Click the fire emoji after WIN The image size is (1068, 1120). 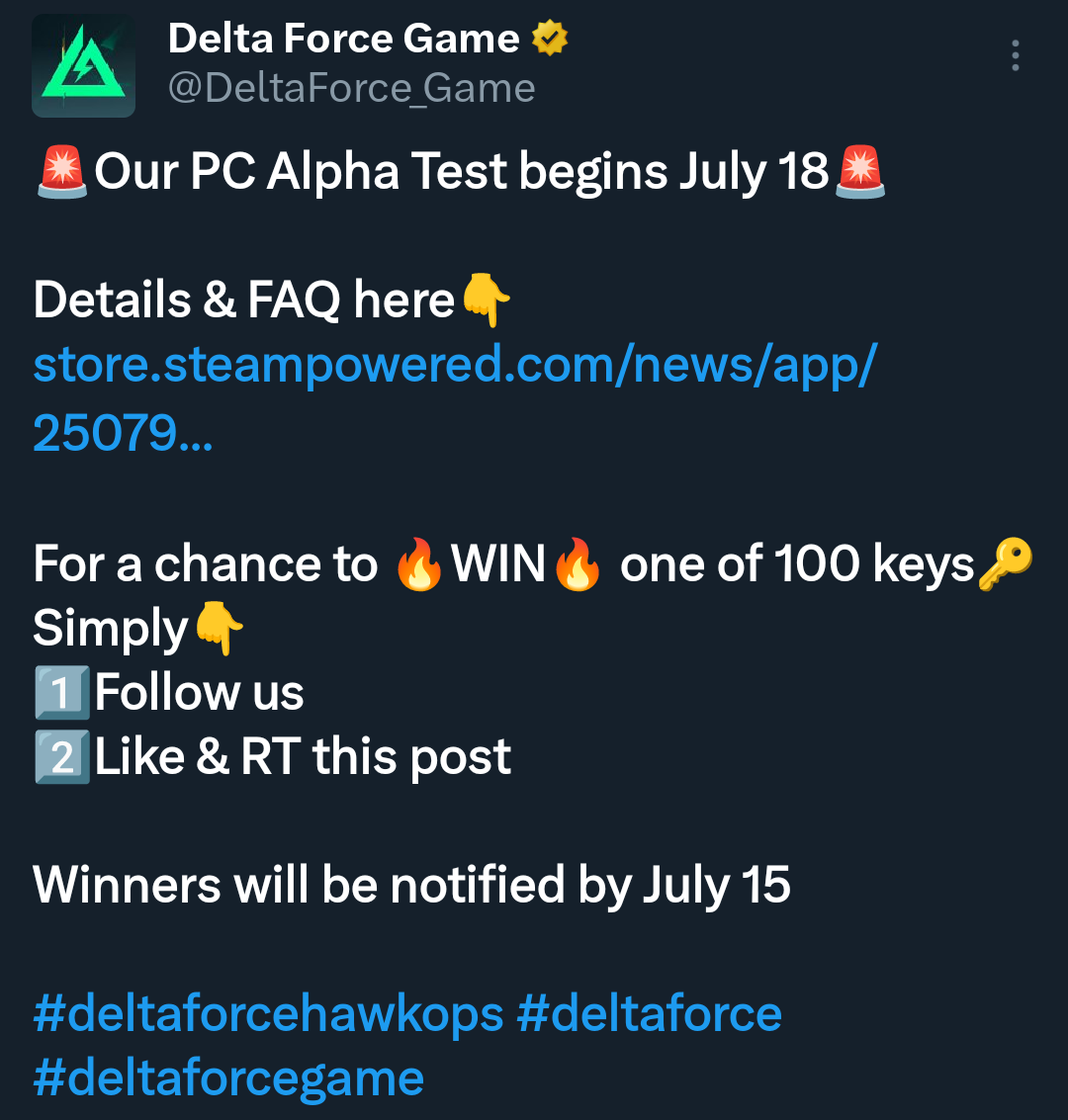tap(578, 564)
